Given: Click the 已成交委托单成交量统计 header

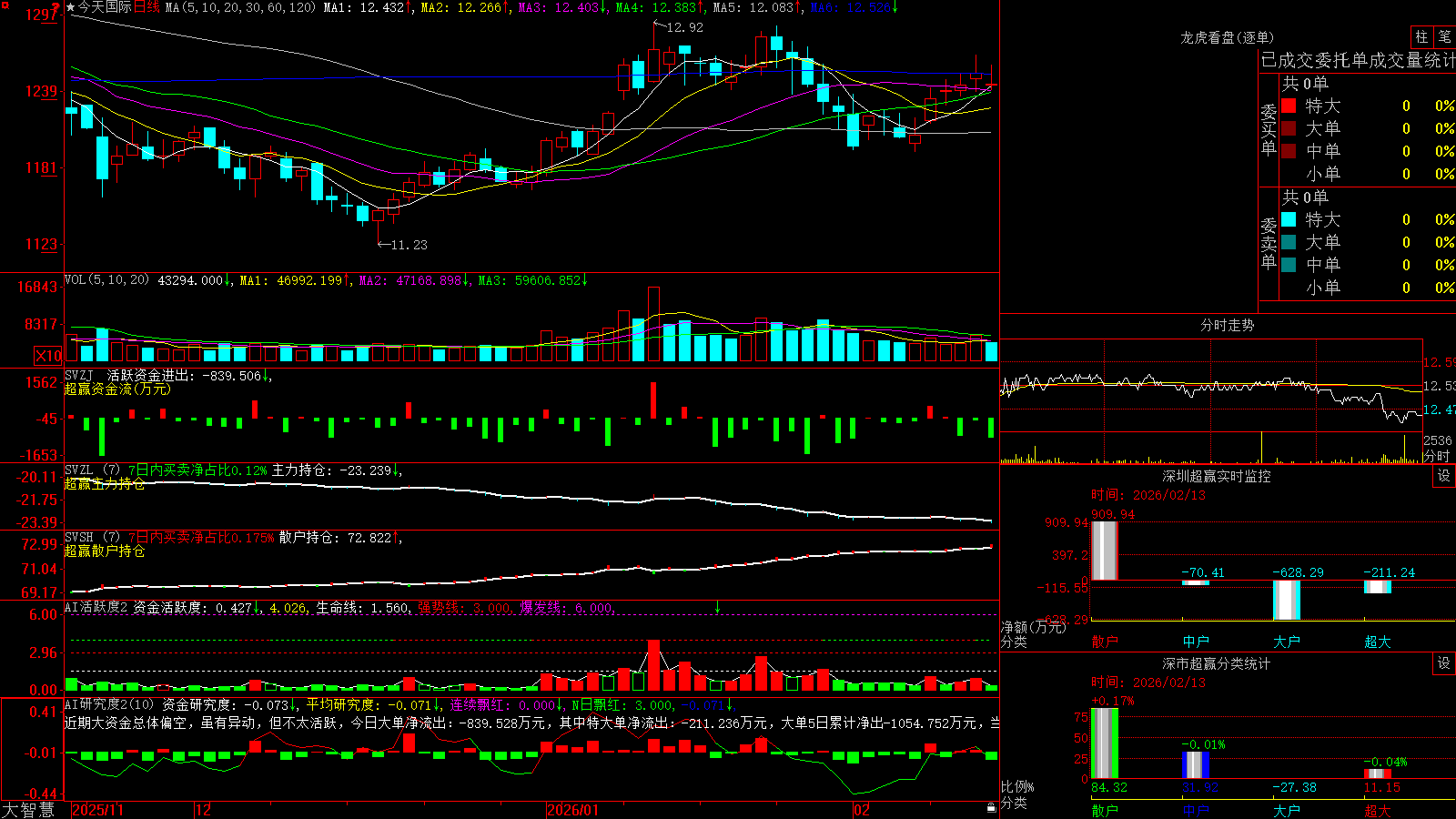Looking at the screenshot, I should click(x=1358, y=61).
